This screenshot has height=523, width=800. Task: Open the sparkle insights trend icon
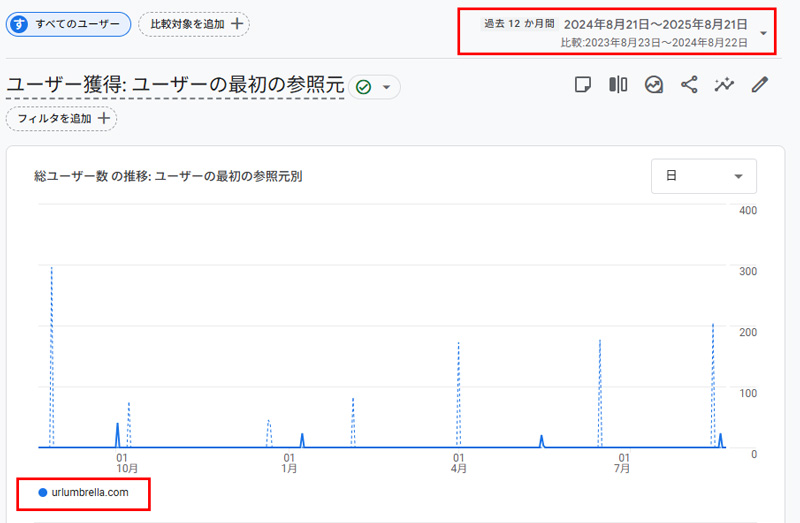click(724, 85)
